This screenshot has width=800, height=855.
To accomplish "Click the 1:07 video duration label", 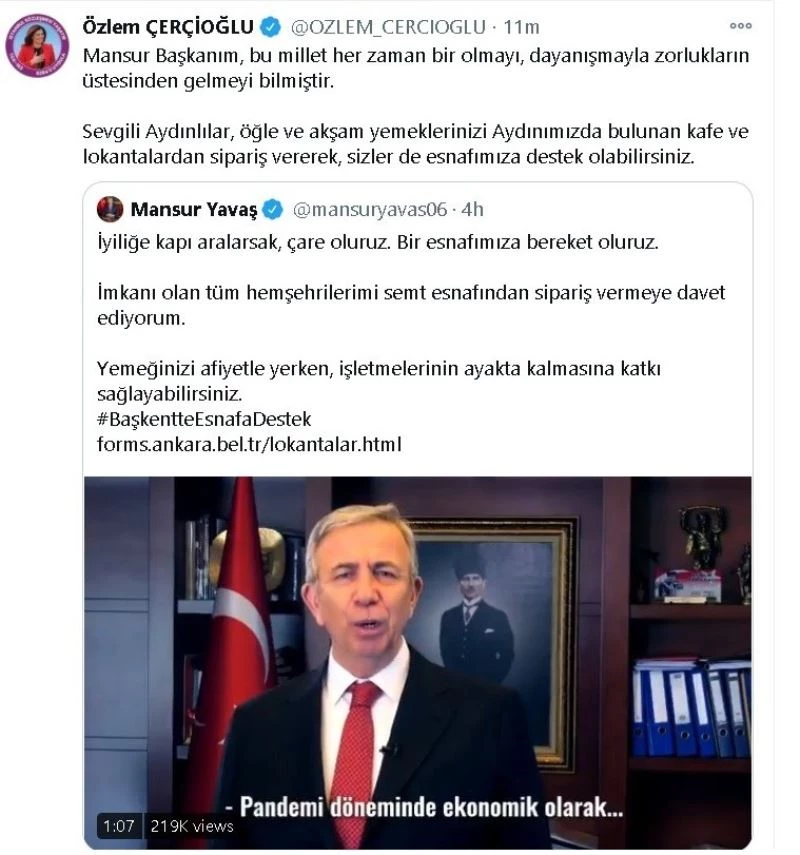I will pyautogui.click(x=119, y=826).
